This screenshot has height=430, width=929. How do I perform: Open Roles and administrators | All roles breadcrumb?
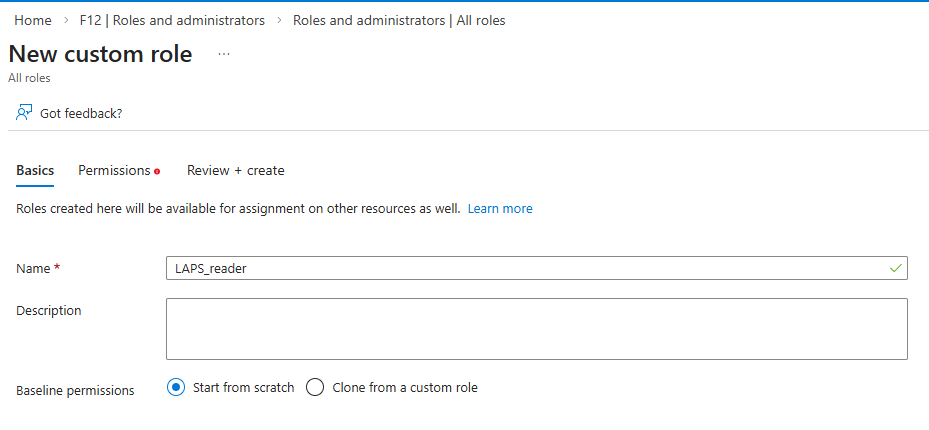coord(399,20)
